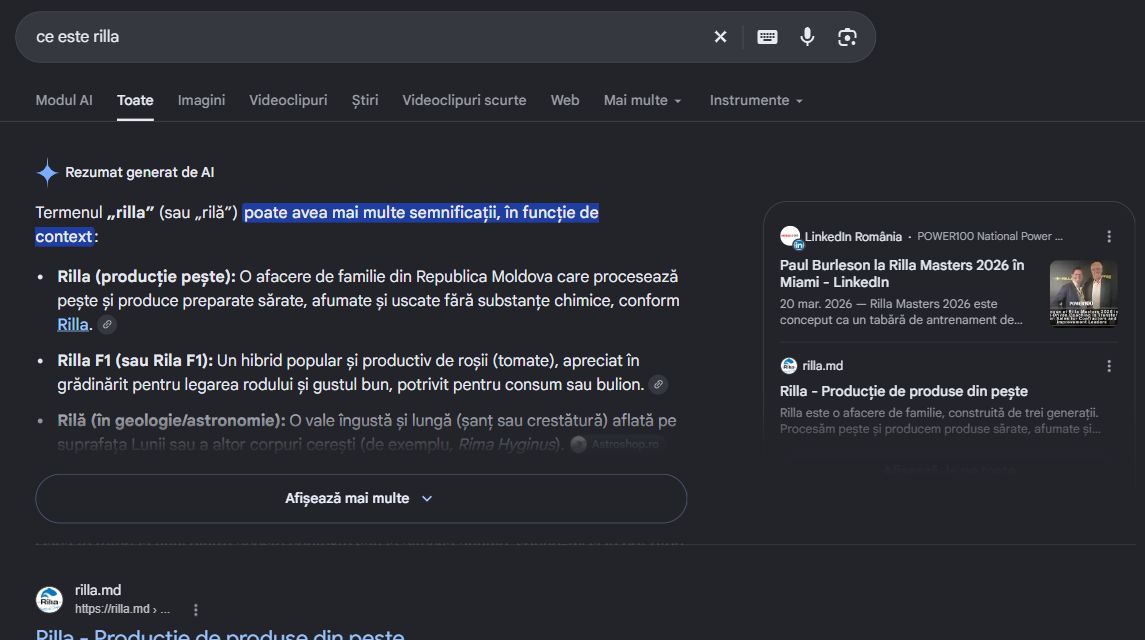Open Rilla - Producție de produse din pește card

click(903, 391)
